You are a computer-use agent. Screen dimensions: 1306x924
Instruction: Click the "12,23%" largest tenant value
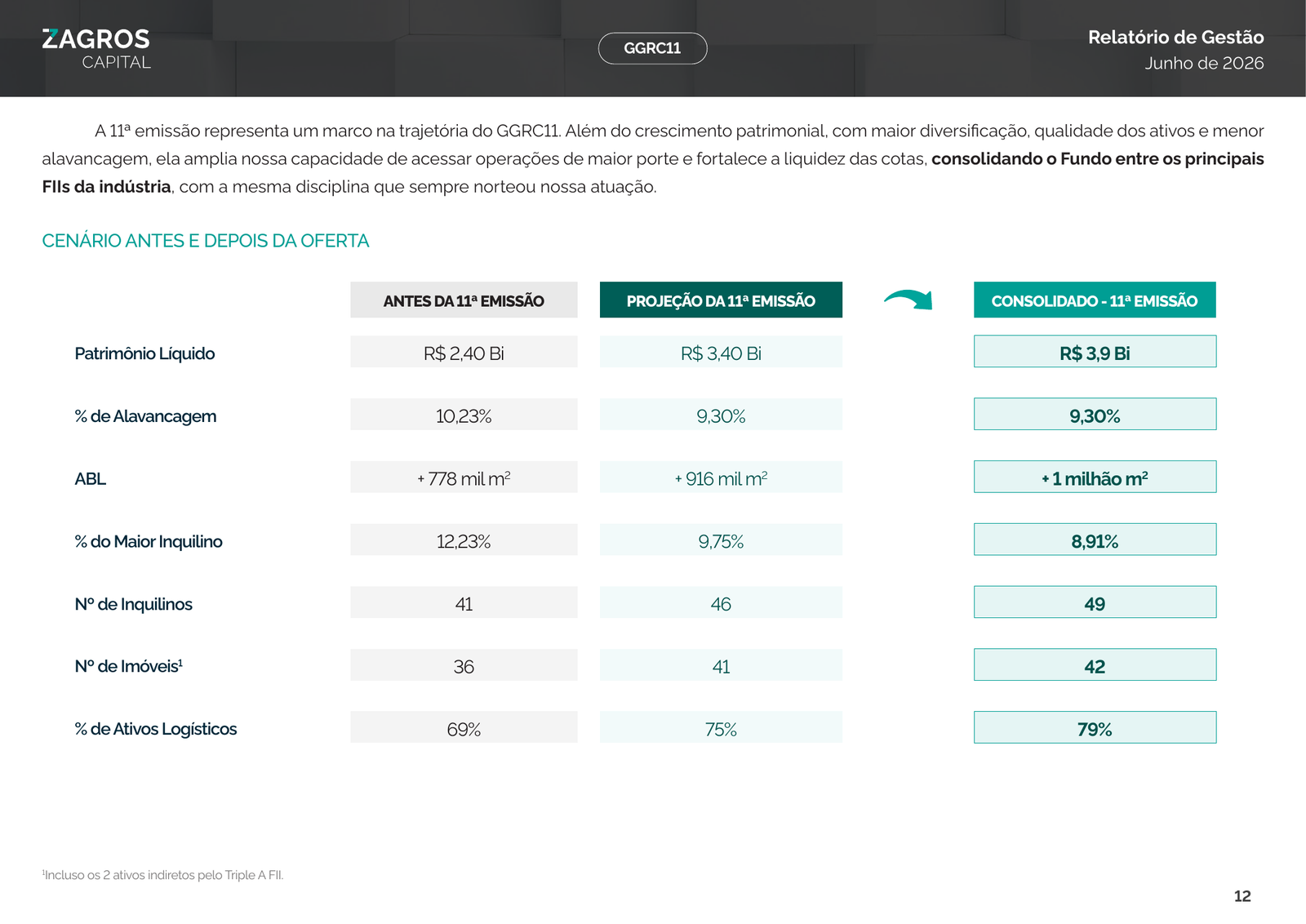point(464,541)
